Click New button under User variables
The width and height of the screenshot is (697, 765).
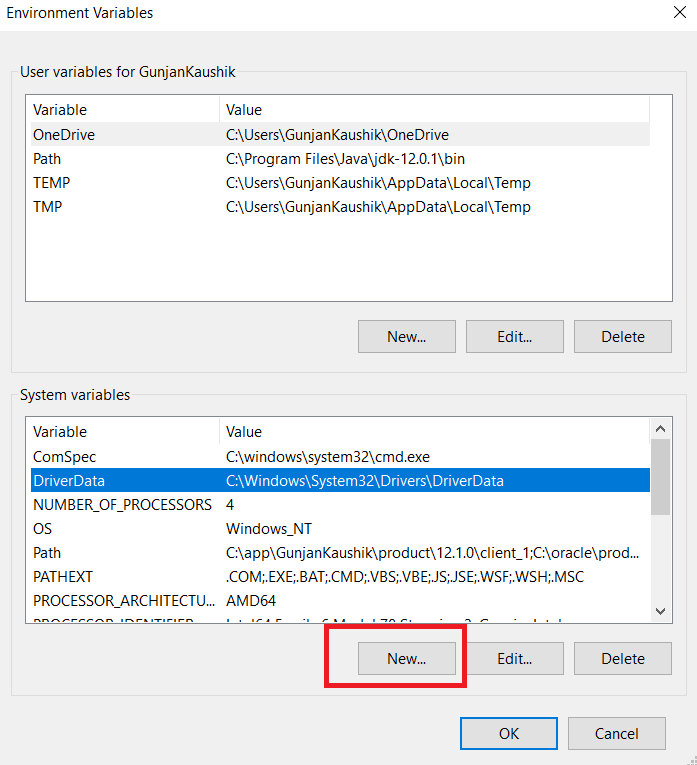point(406,337)
